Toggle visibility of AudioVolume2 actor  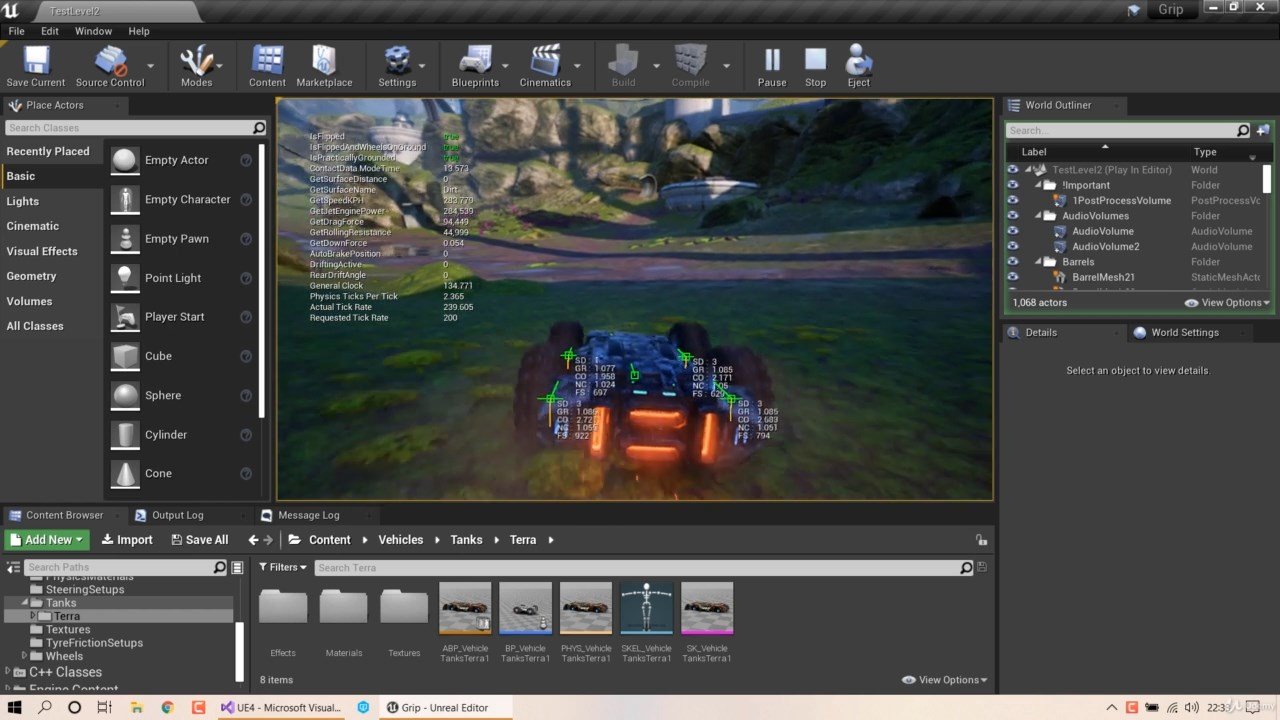1012,246
